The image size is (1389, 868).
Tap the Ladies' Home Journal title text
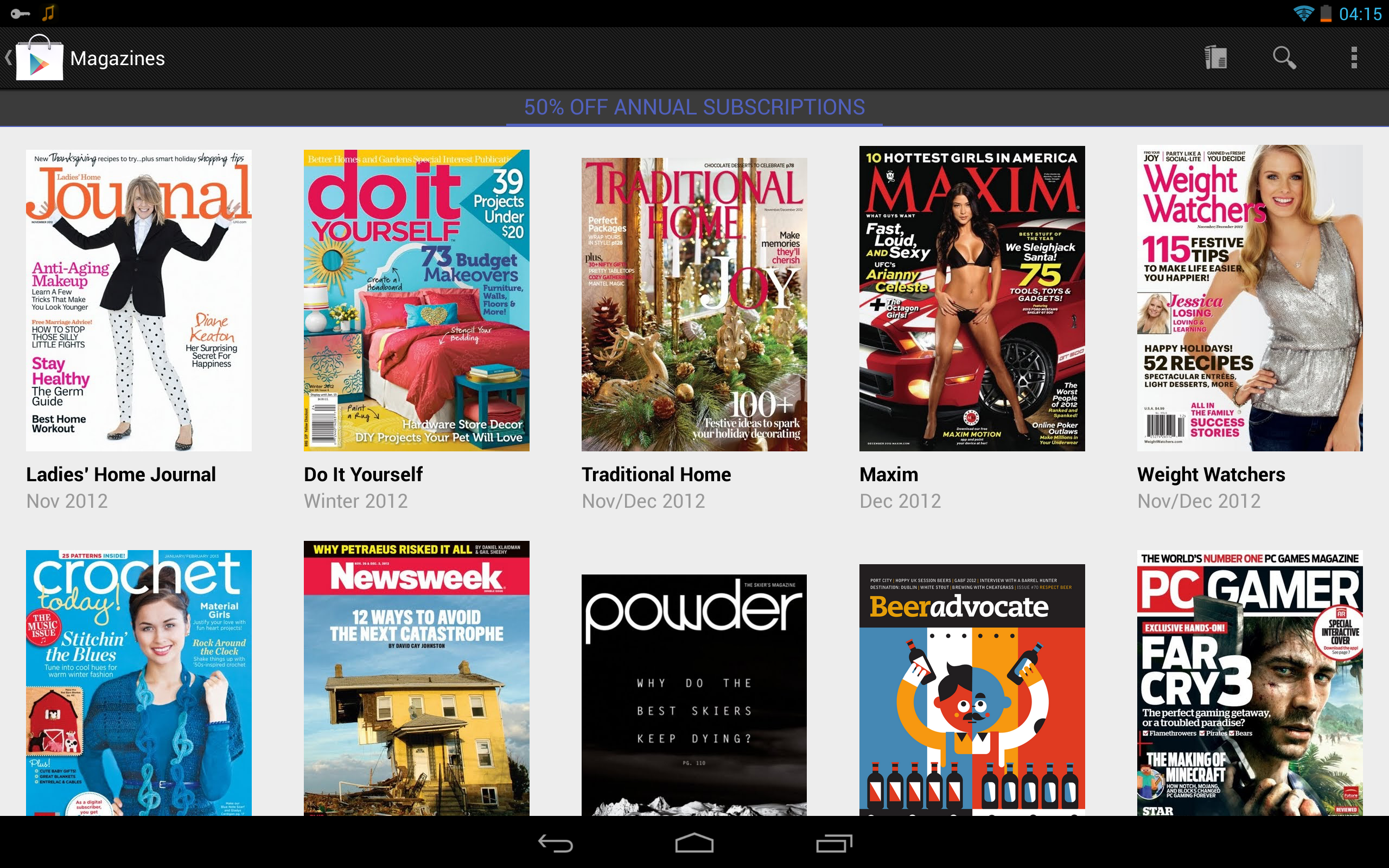(121, 475)
